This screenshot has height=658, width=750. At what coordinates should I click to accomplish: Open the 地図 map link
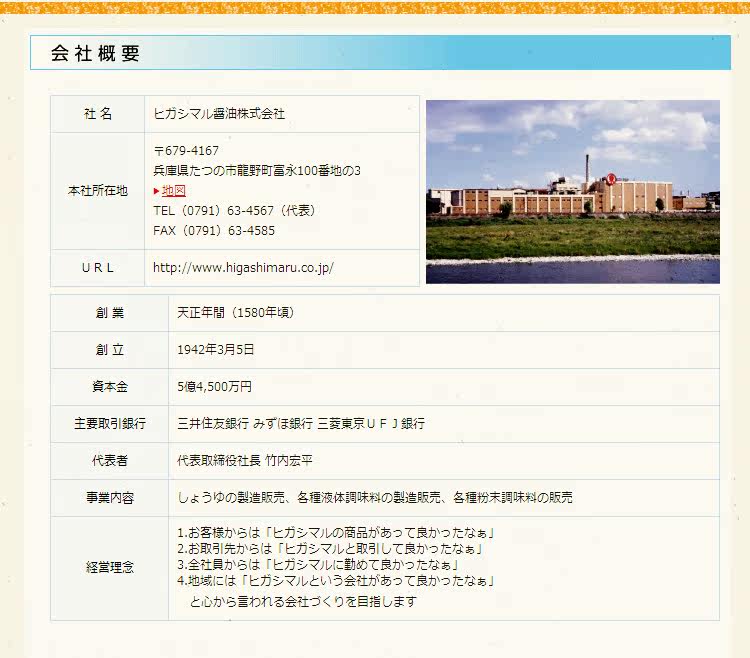(x=174, y=191)
